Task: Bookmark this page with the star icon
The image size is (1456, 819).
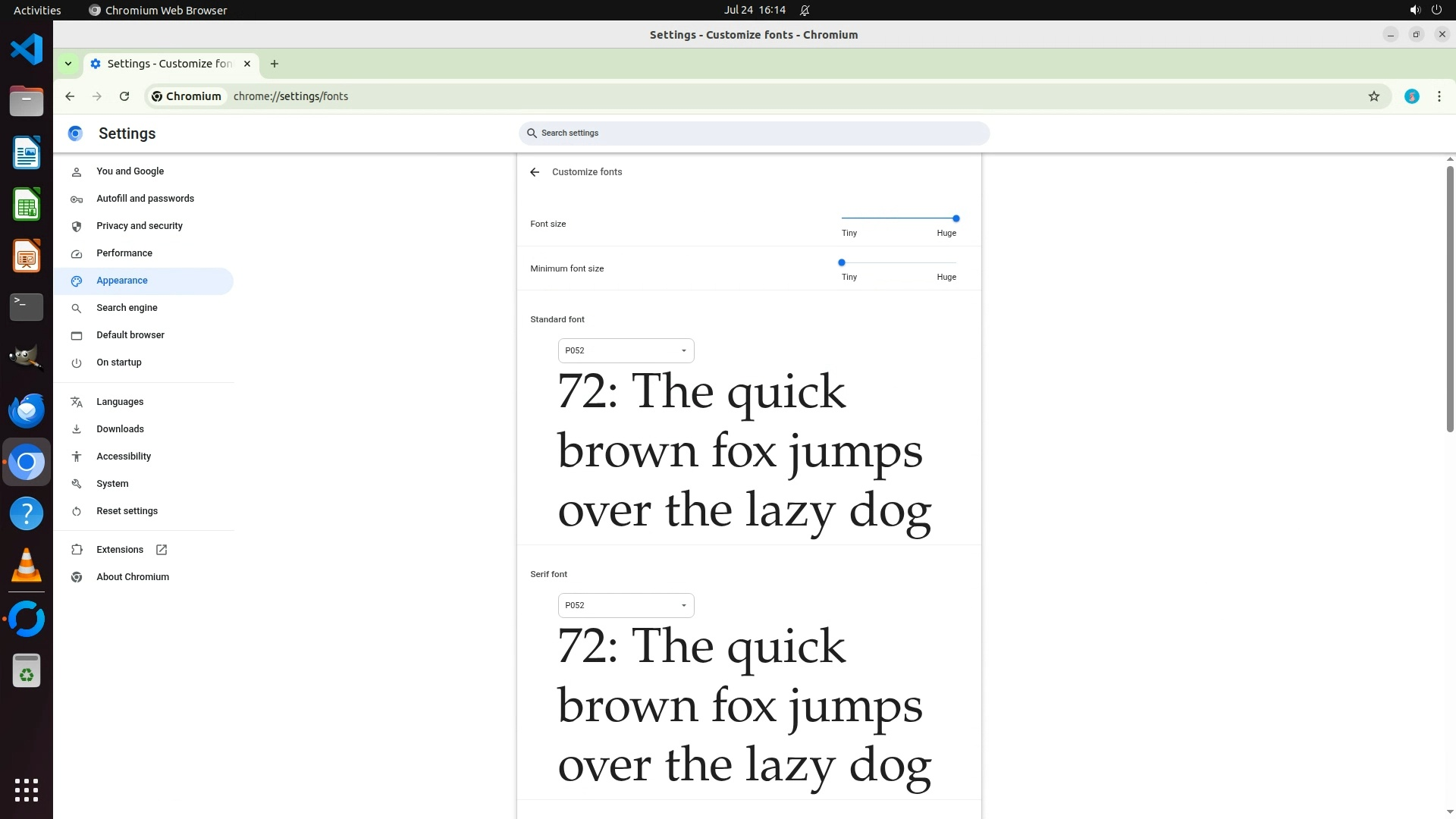Action: click(x=1373, y=96)
